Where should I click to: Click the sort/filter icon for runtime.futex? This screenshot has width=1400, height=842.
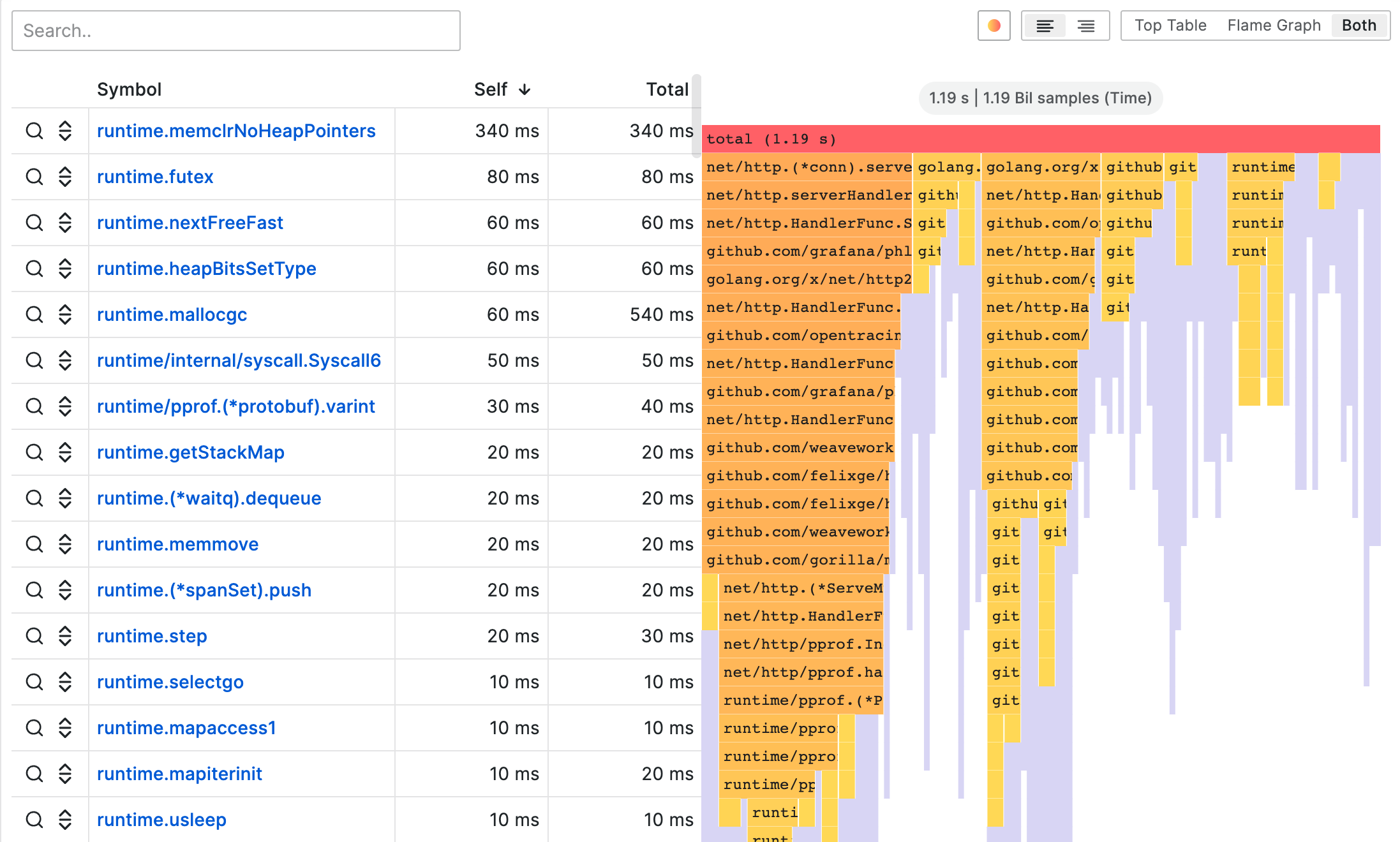click(65, 176)
